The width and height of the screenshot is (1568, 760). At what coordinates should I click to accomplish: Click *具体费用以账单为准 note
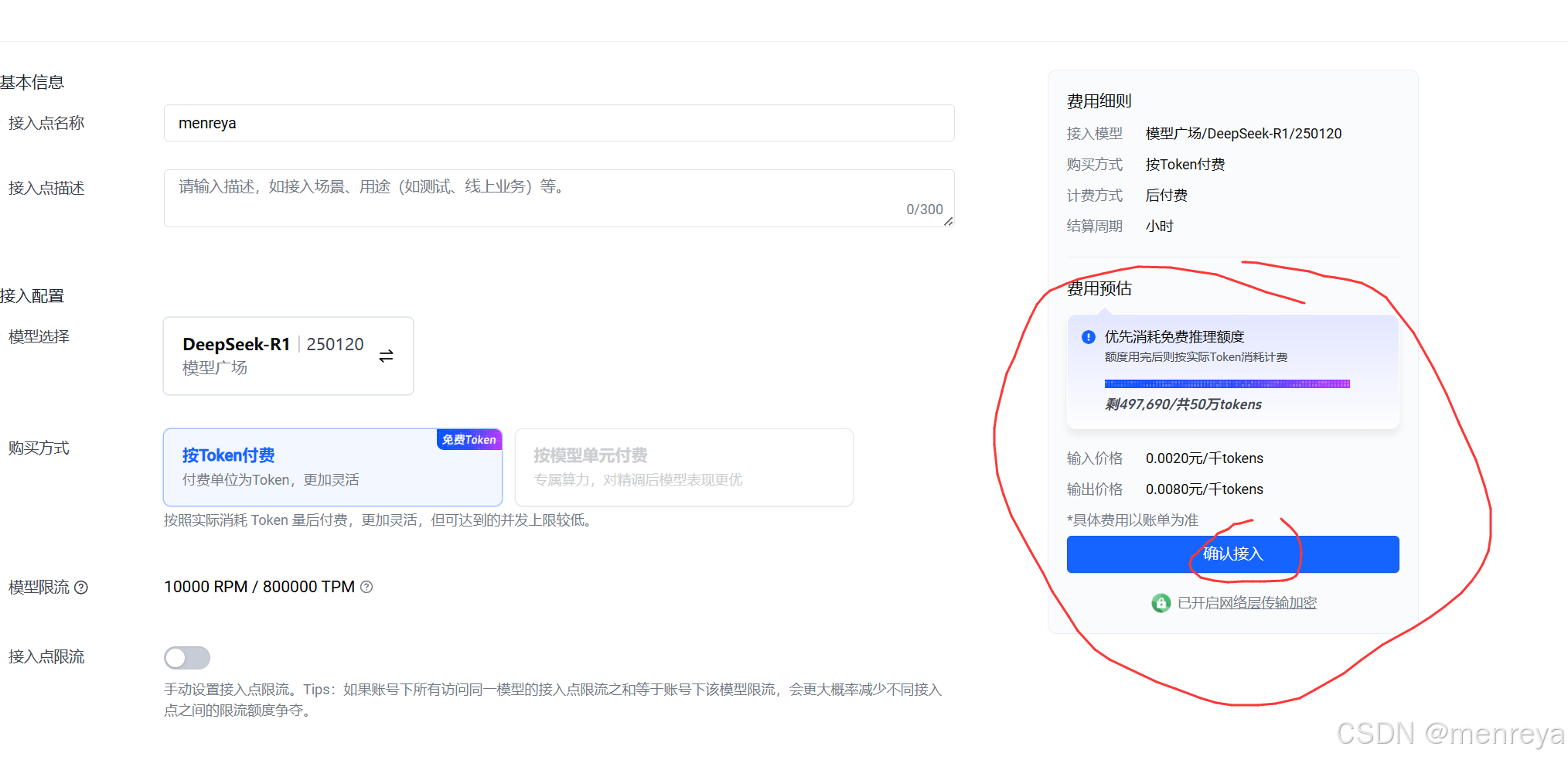point(1132,520)
